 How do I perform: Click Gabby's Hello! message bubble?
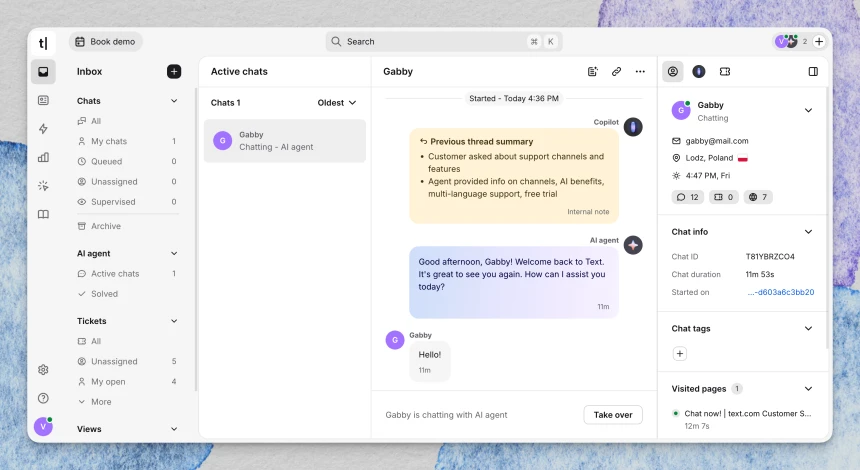[x=430, y=361]
